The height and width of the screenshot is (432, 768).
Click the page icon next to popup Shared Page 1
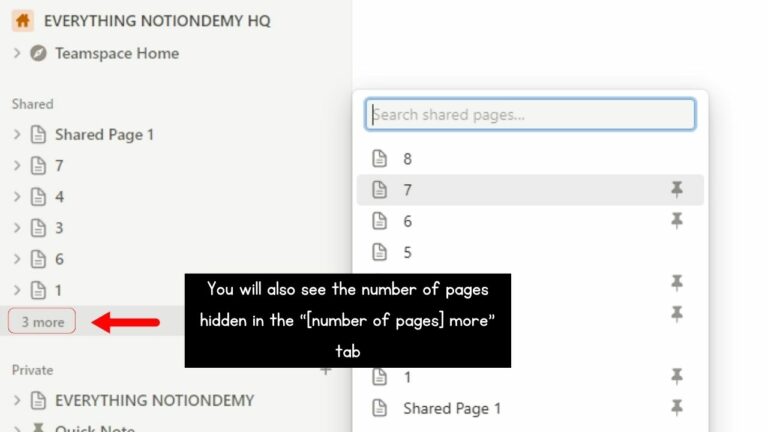pos(380,408)
